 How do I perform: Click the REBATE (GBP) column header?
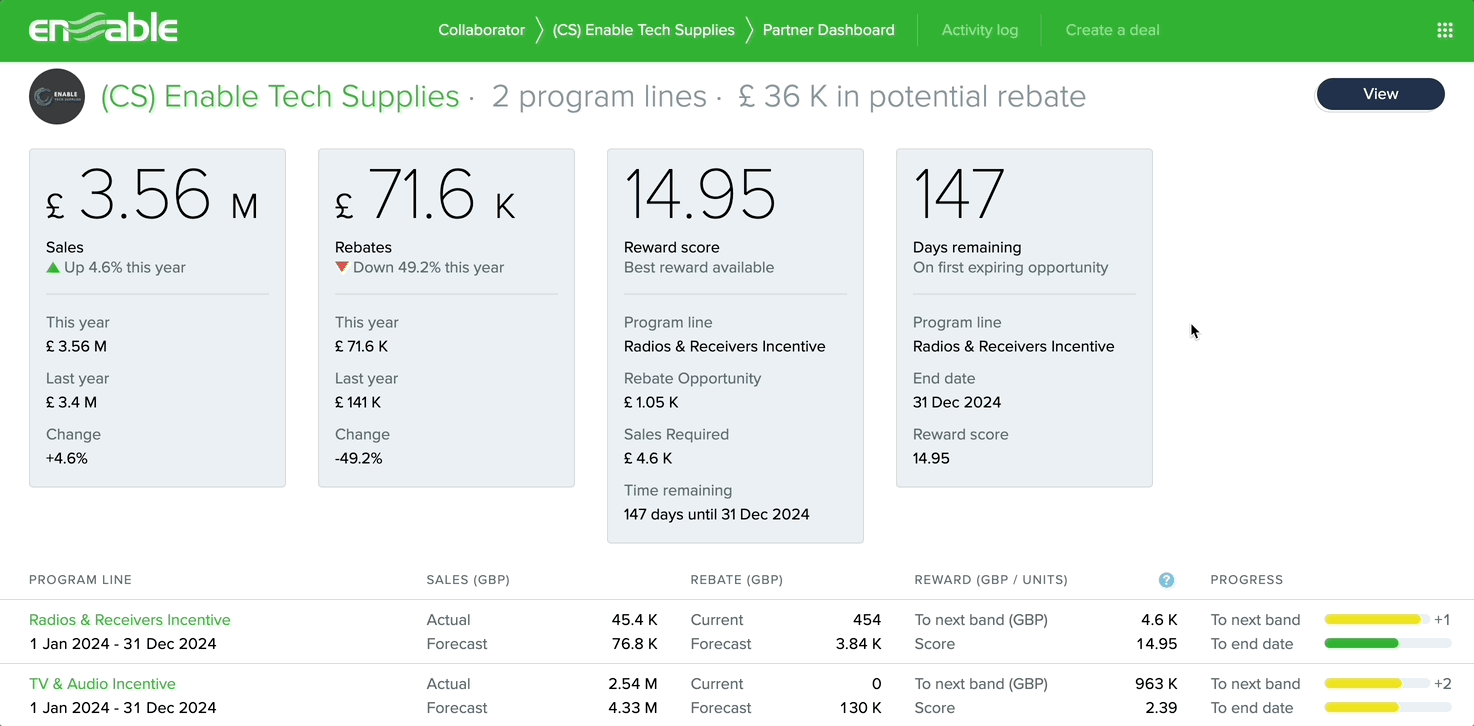736,580
